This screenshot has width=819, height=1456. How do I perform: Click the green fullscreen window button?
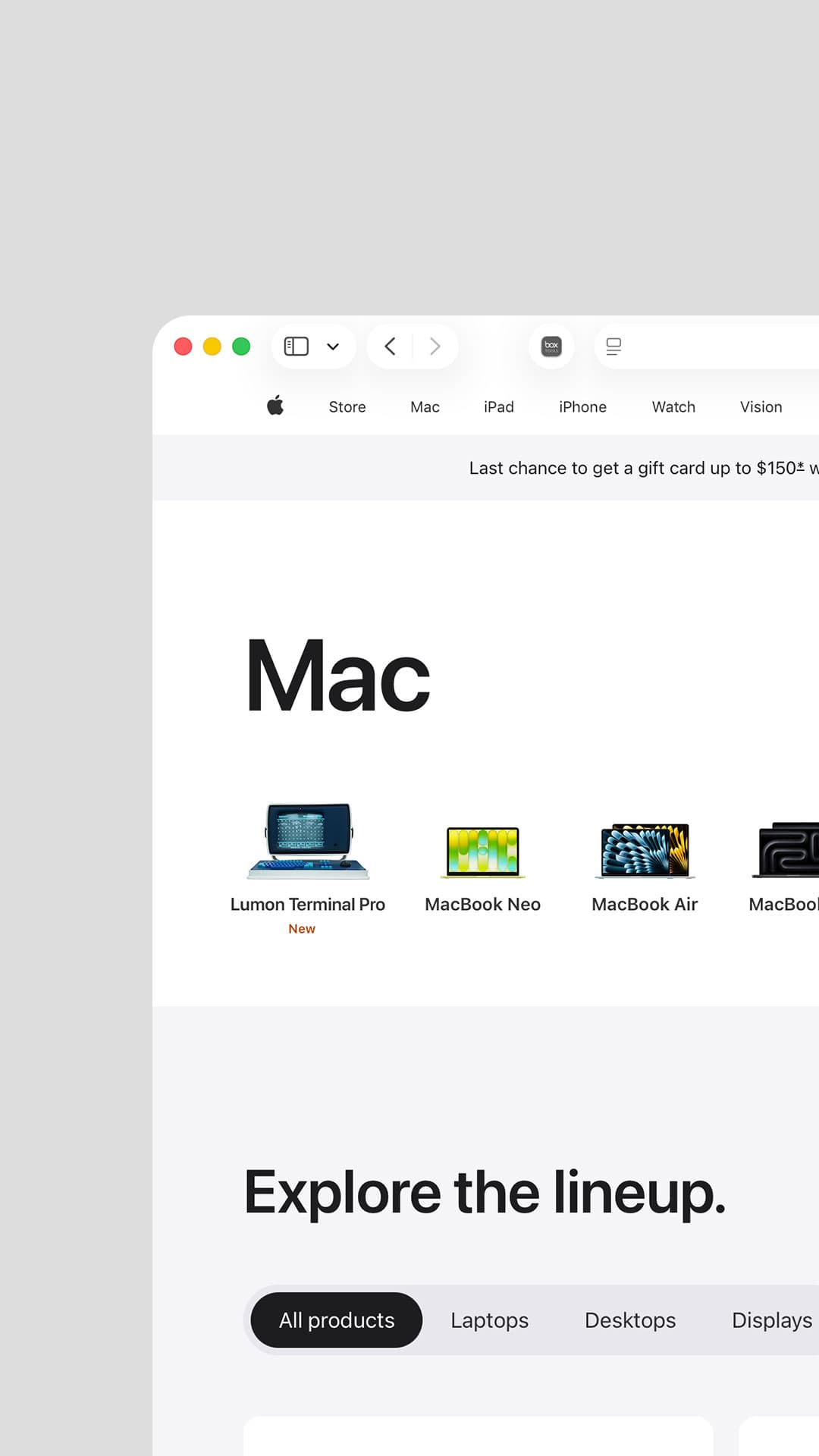click(241, 347)
